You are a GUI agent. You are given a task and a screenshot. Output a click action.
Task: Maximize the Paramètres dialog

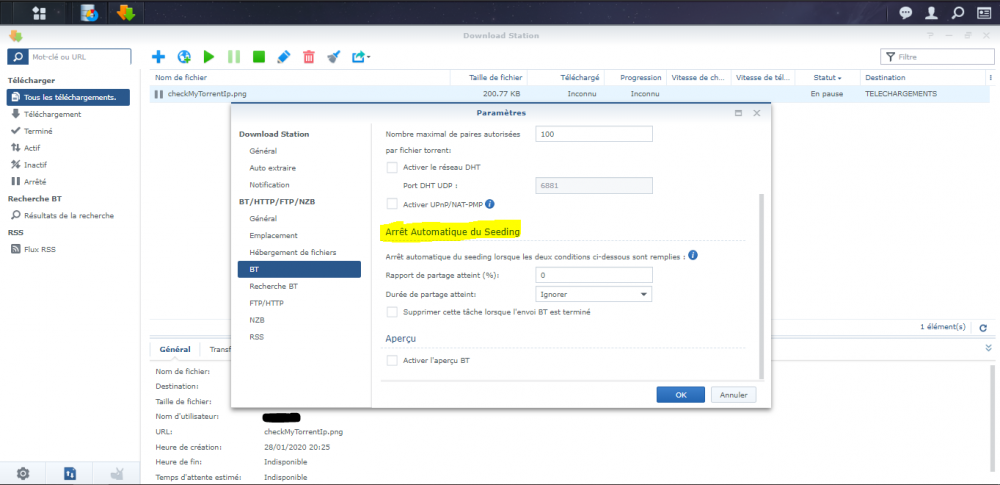[739, 113]
